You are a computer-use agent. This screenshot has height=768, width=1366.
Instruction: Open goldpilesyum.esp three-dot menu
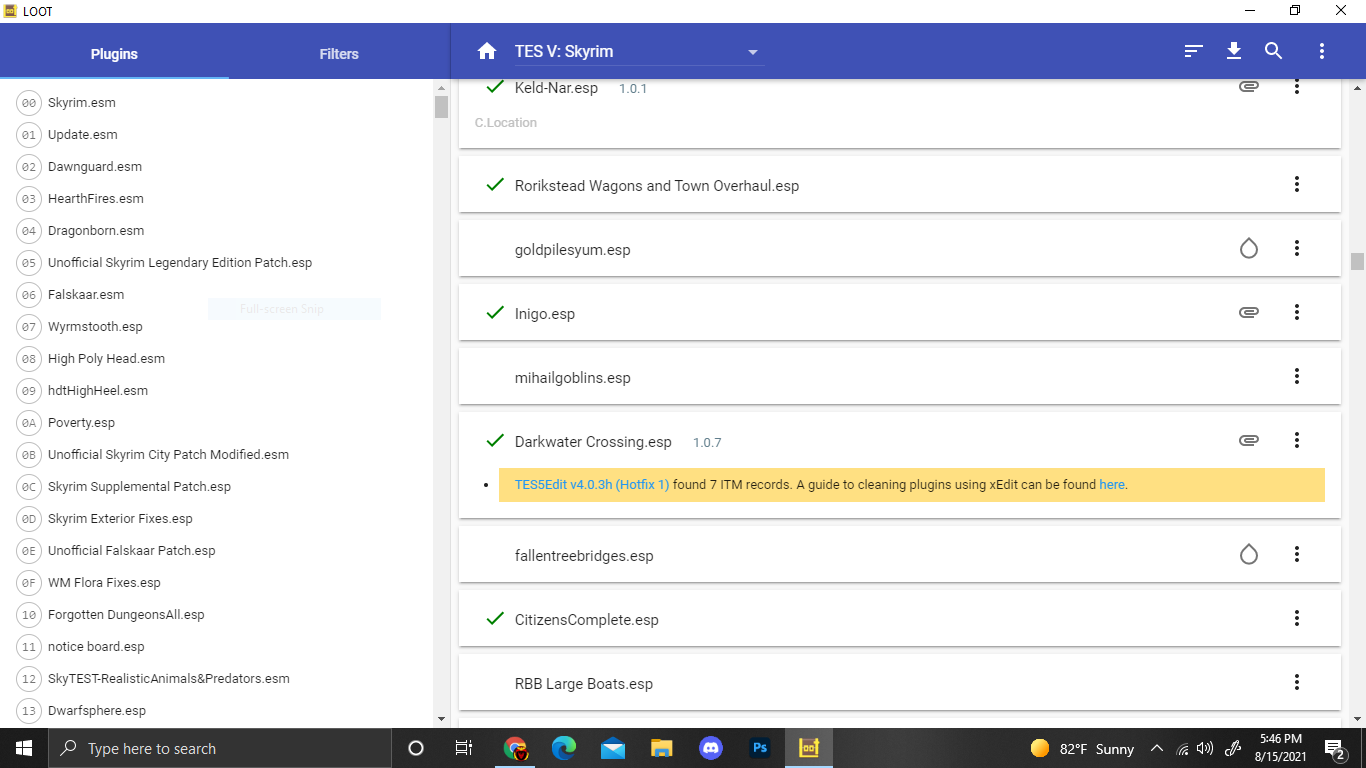[1297, 248]
